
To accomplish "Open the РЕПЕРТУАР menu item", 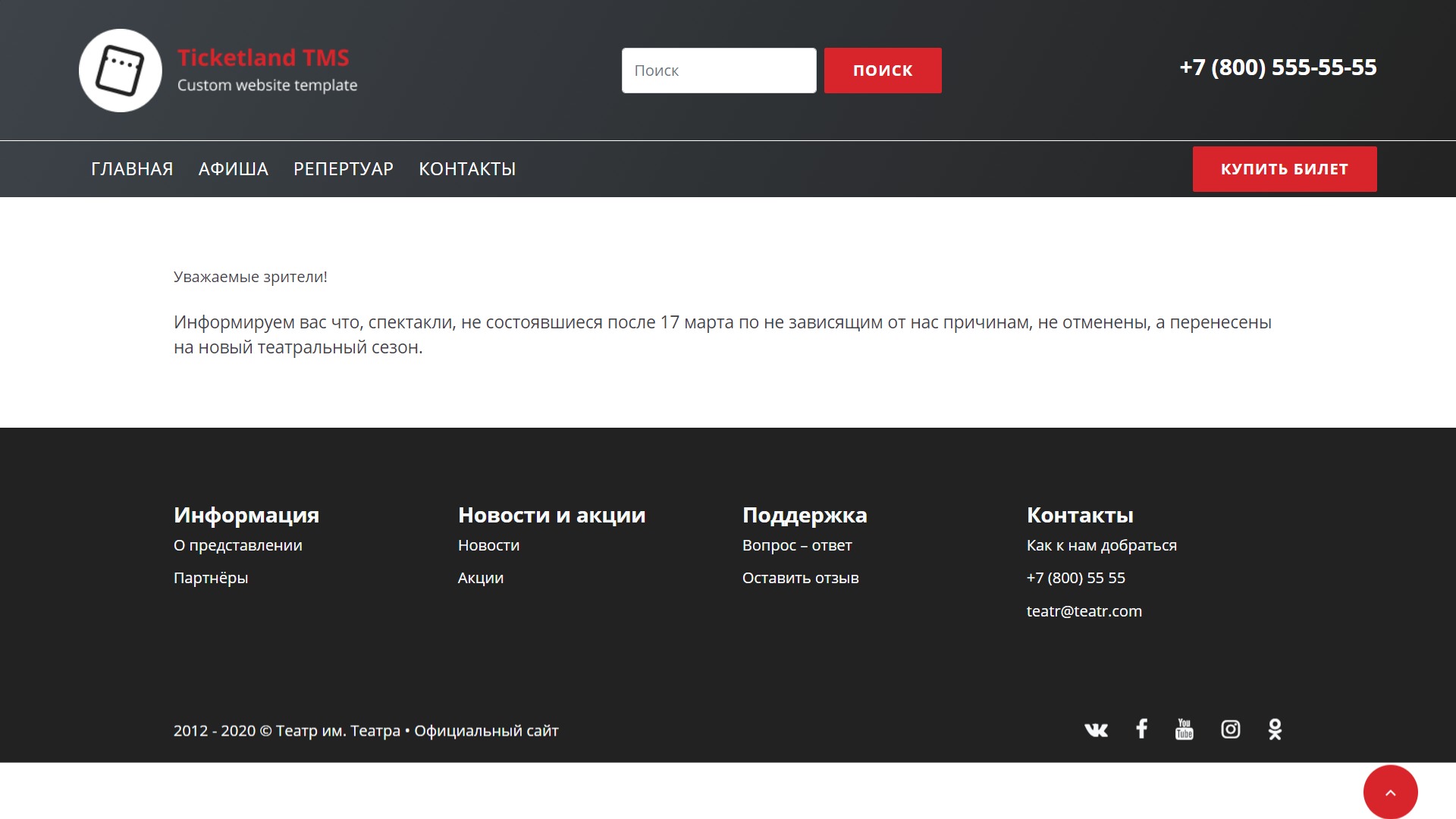I will [x=344, y=169].
